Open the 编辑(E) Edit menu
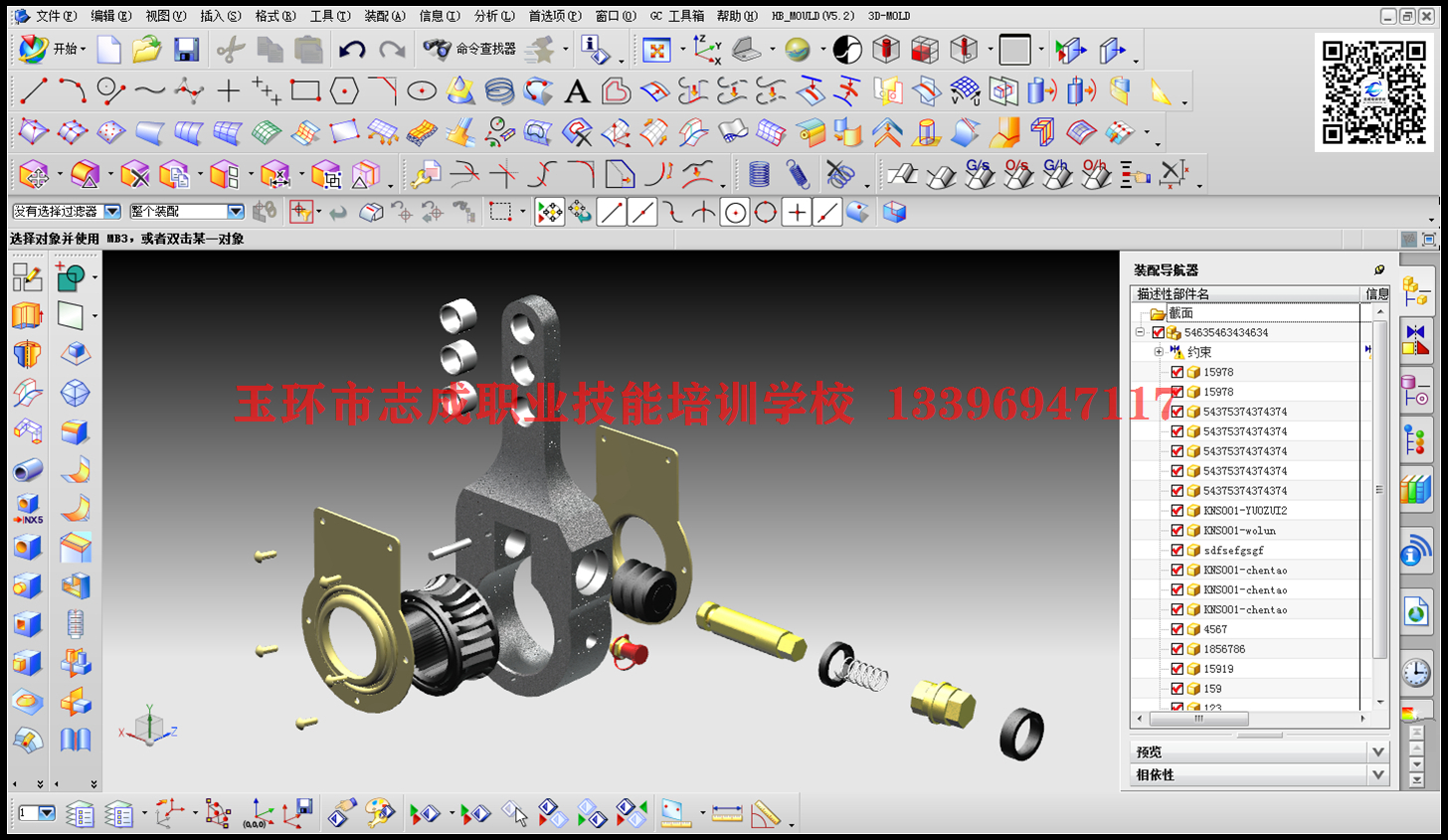The width and height of the screenshot is (1448, 840). pyautogui.click(x=110, y=16)
